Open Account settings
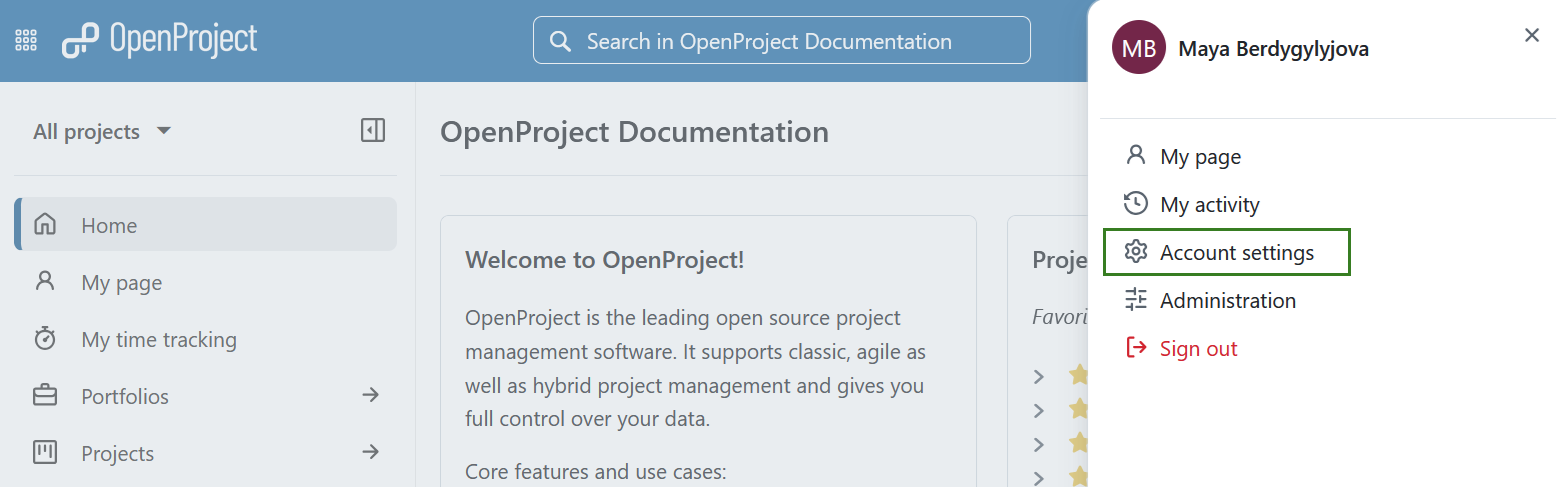Screen dimensions: 1558x487 click(x=1227, y=252)
